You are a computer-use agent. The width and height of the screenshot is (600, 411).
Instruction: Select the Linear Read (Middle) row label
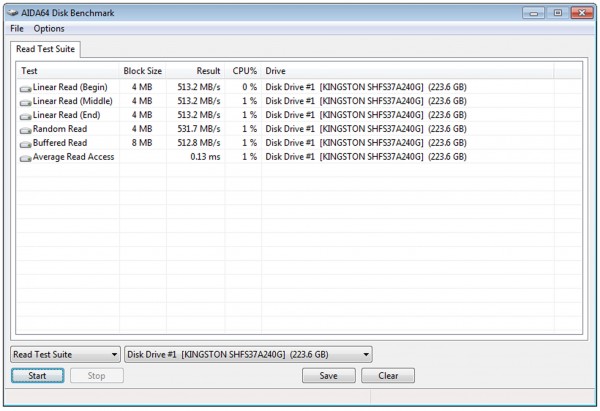(x=73, y=101)
